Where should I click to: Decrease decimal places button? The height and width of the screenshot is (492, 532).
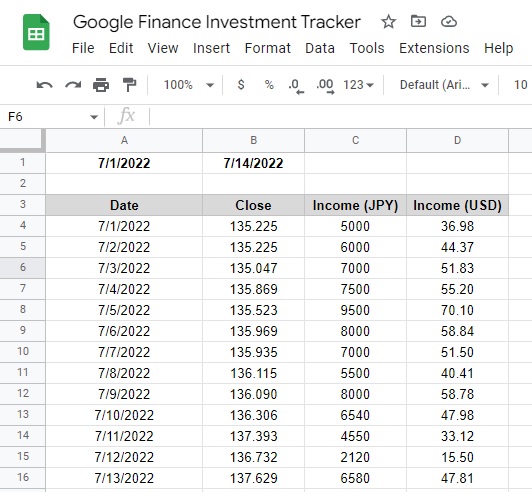pos(296,86)
